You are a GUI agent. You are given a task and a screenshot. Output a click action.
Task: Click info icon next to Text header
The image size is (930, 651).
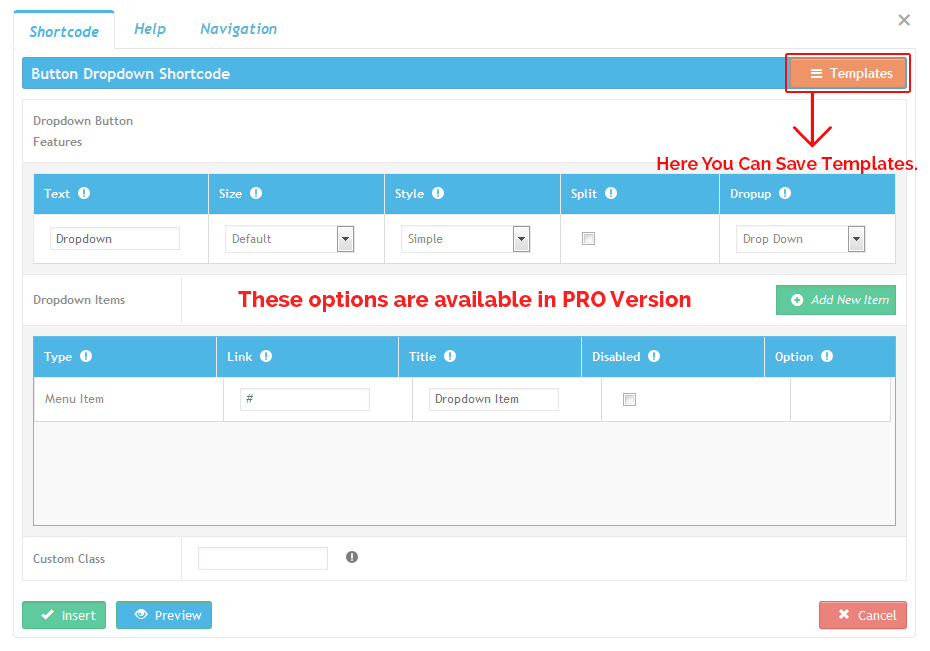pos(84,194)
